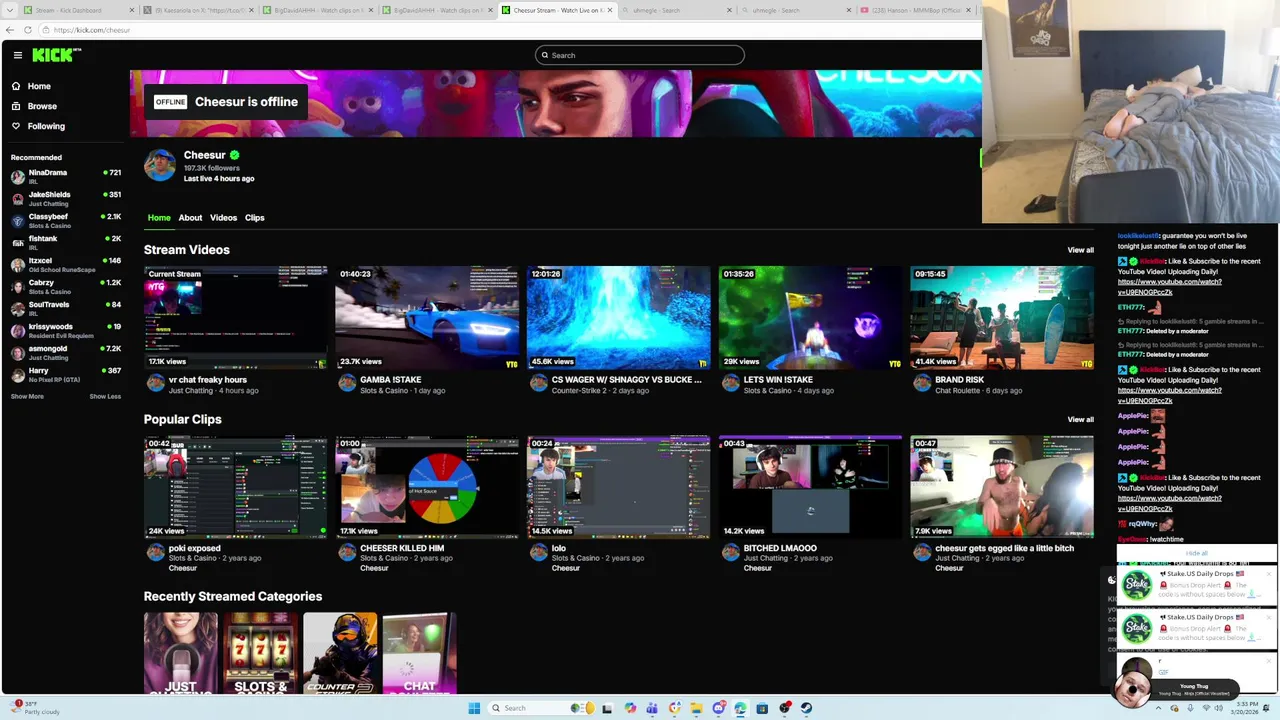This screenshot has width=1280, height=720.
Task: Open the taskbar clock and date
Action: pos(1246,708)
